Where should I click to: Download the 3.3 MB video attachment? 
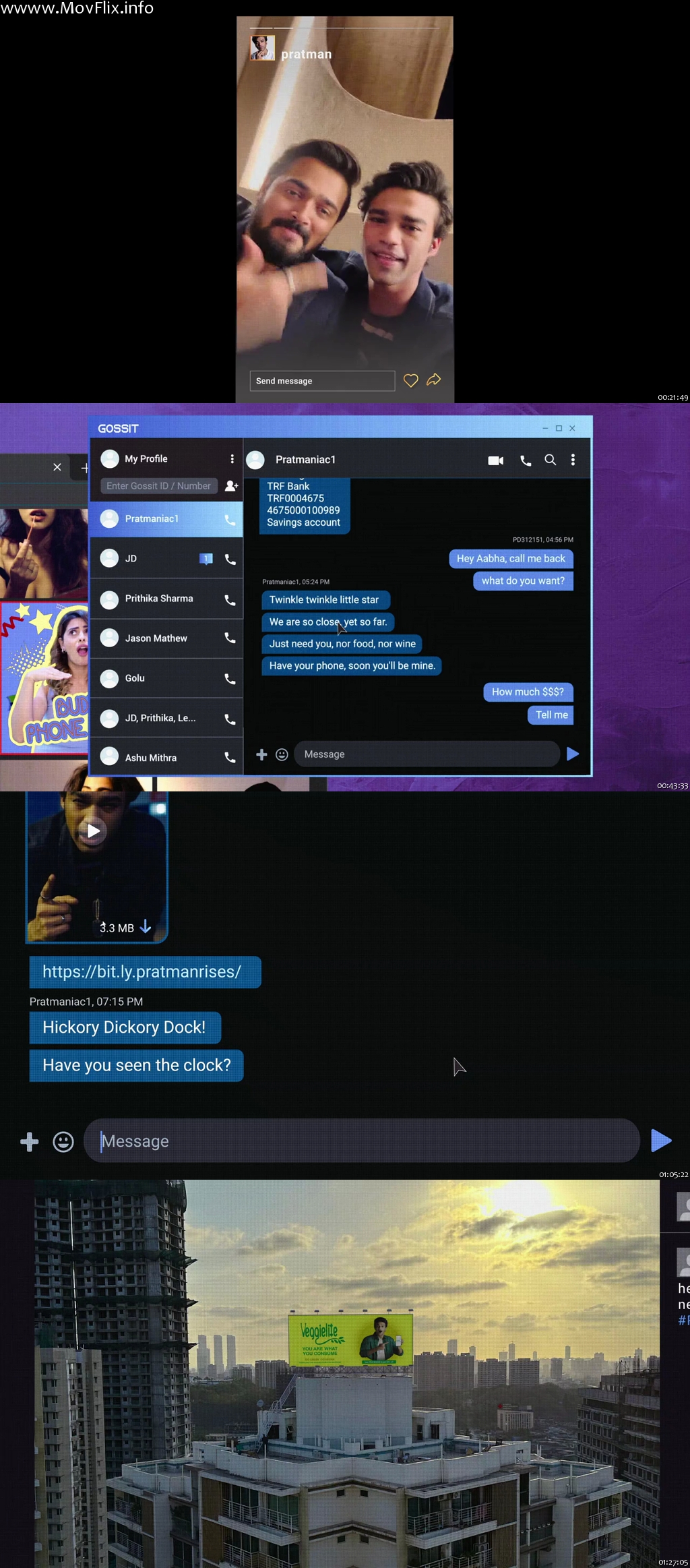145,928
